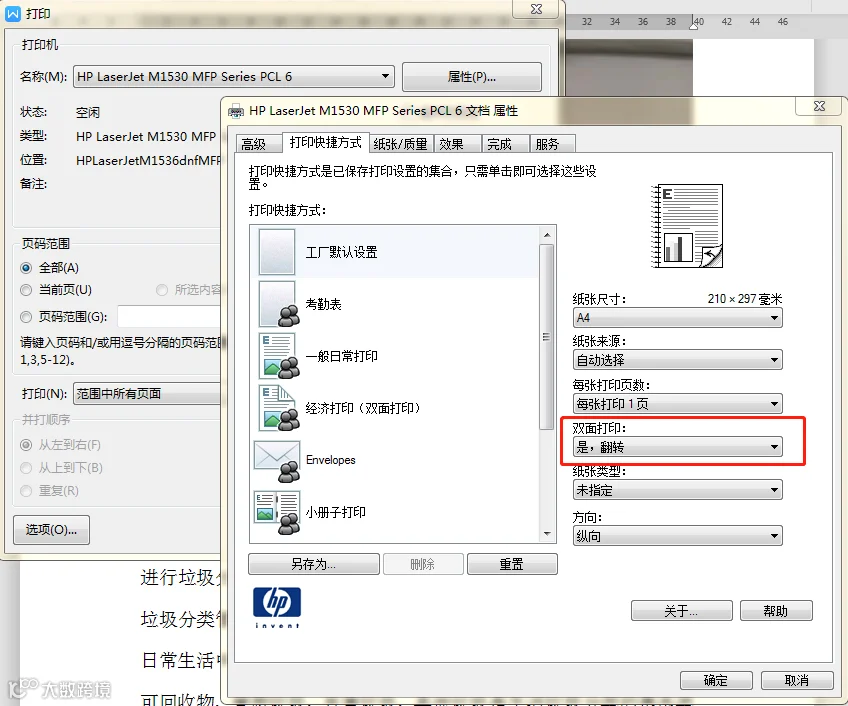Open the 双面打印 dropdown
Viewport: 848px width, 706px height.
coord(677,447)
